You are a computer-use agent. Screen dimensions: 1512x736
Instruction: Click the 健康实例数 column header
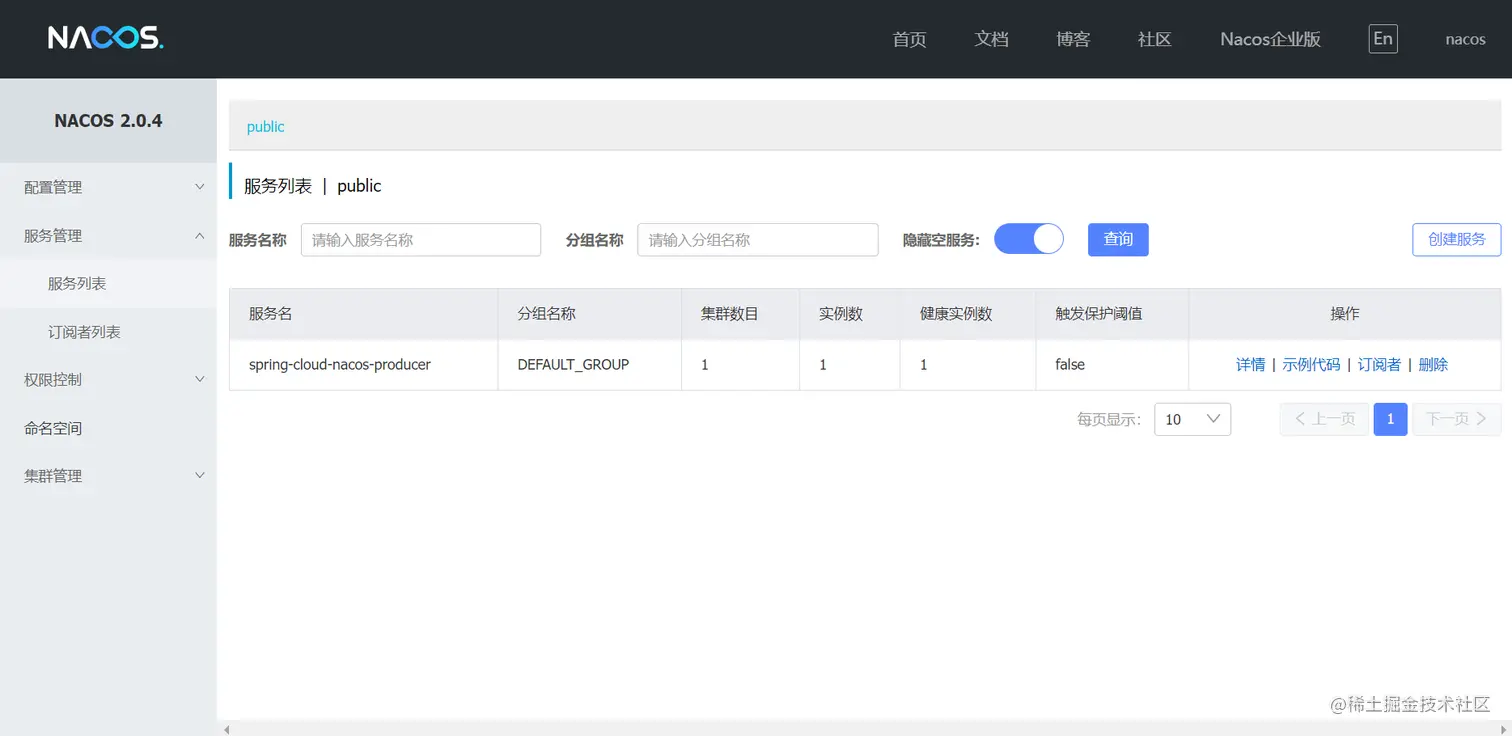coord(968,313)
